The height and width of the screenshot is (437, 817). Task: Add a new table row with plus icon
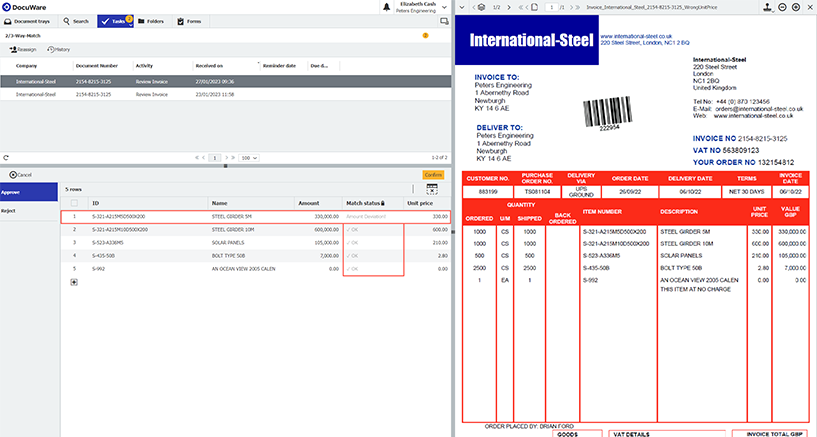74,282
